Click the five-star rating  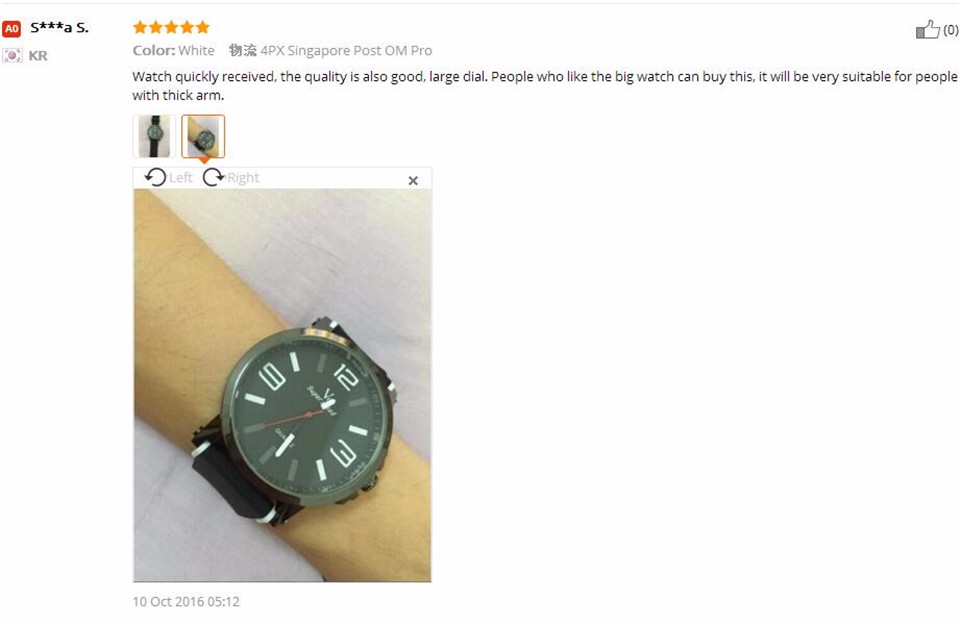coord(171,27)
